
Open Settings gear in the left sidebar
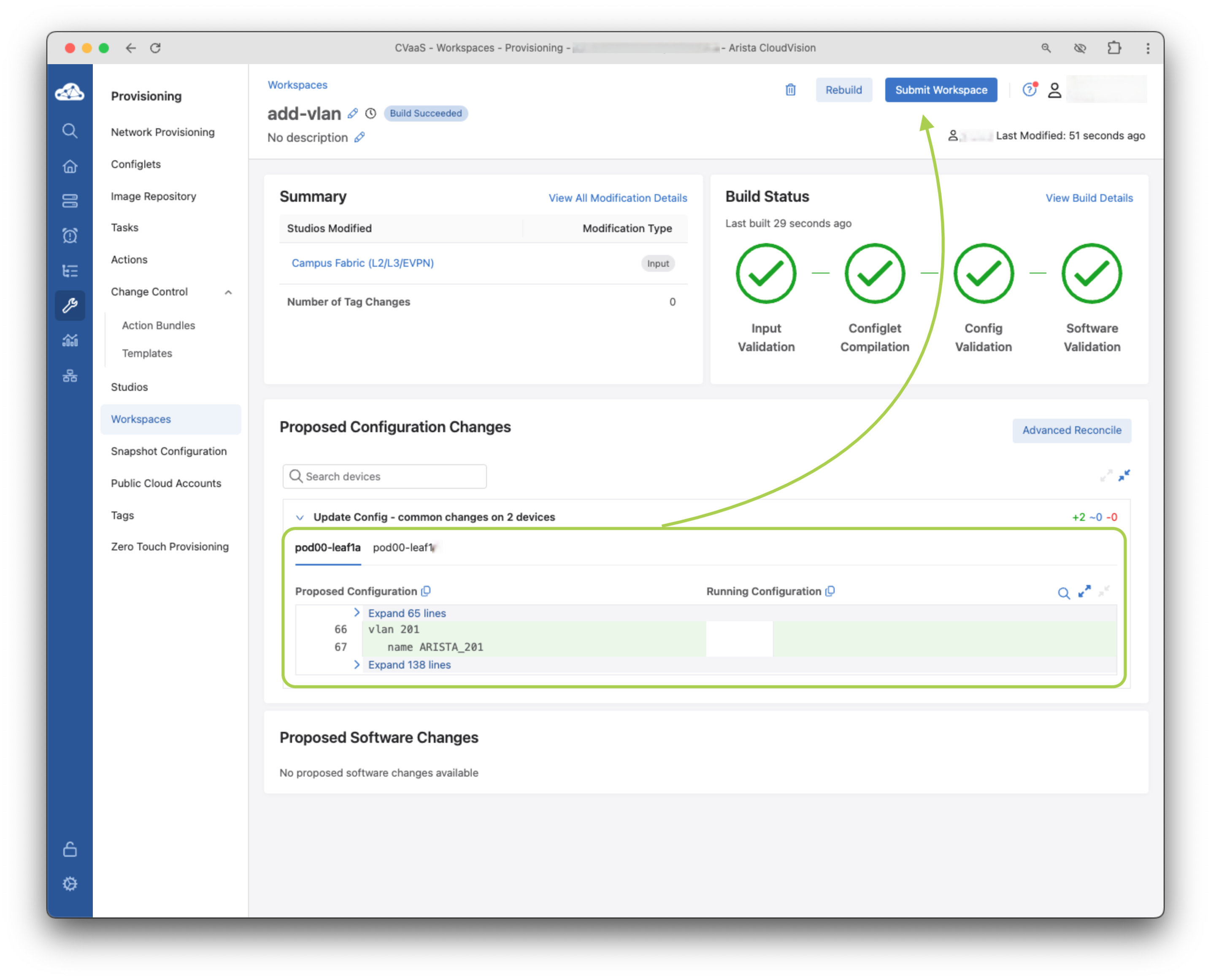click(x=70, y=883)
